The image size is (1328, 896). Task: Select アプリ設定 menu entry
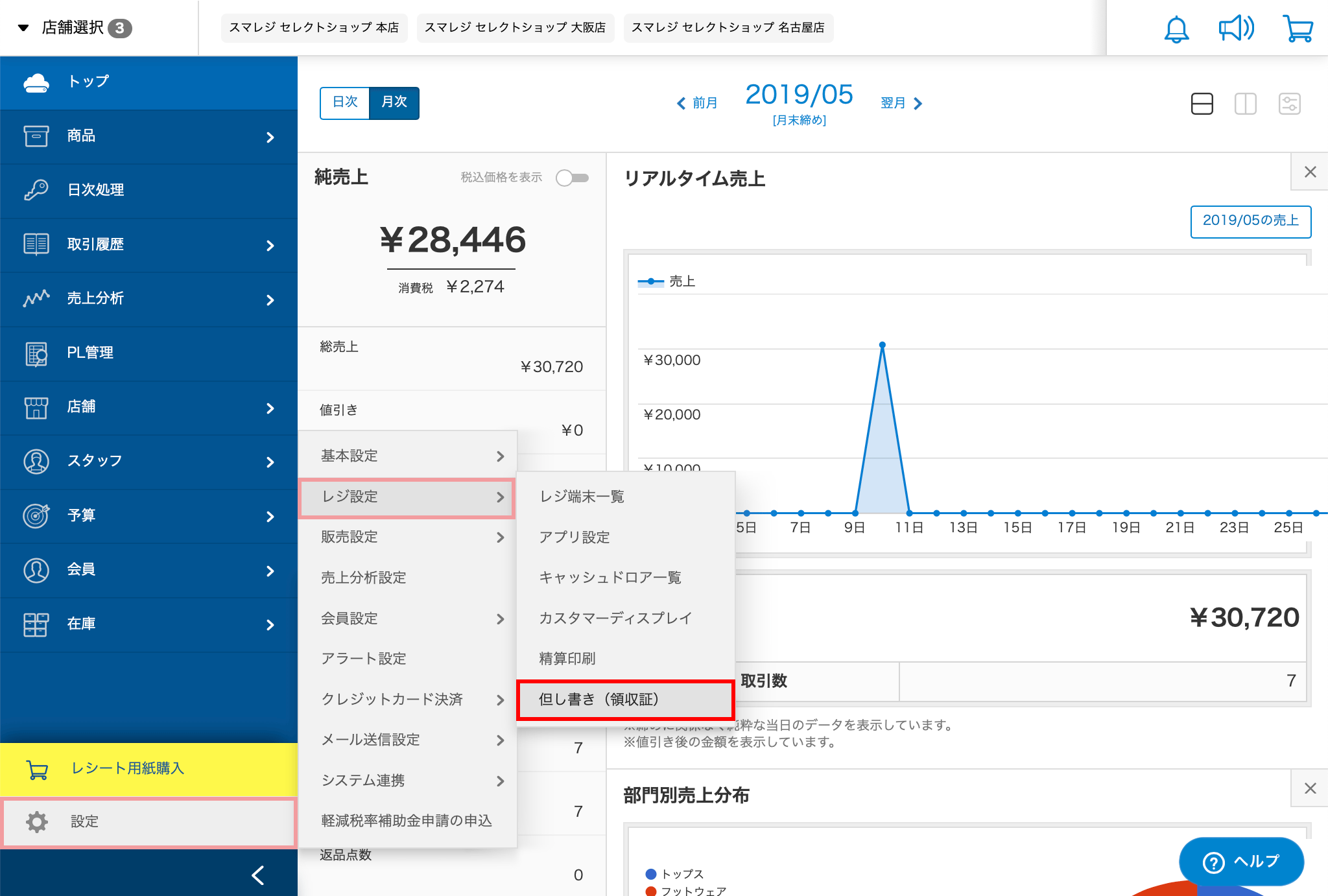626,537
